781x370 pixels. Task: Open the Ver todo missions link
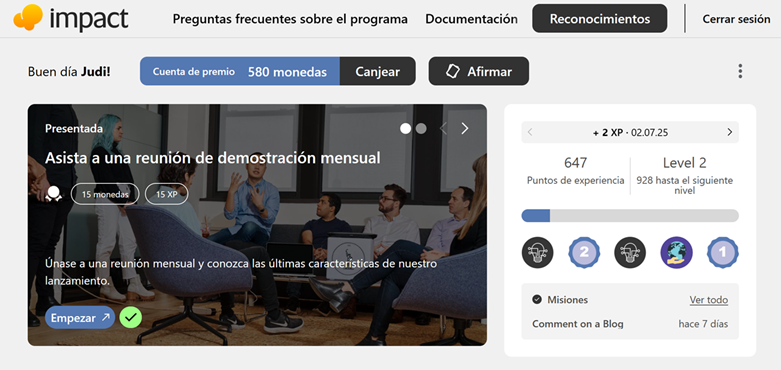[709, 300]
